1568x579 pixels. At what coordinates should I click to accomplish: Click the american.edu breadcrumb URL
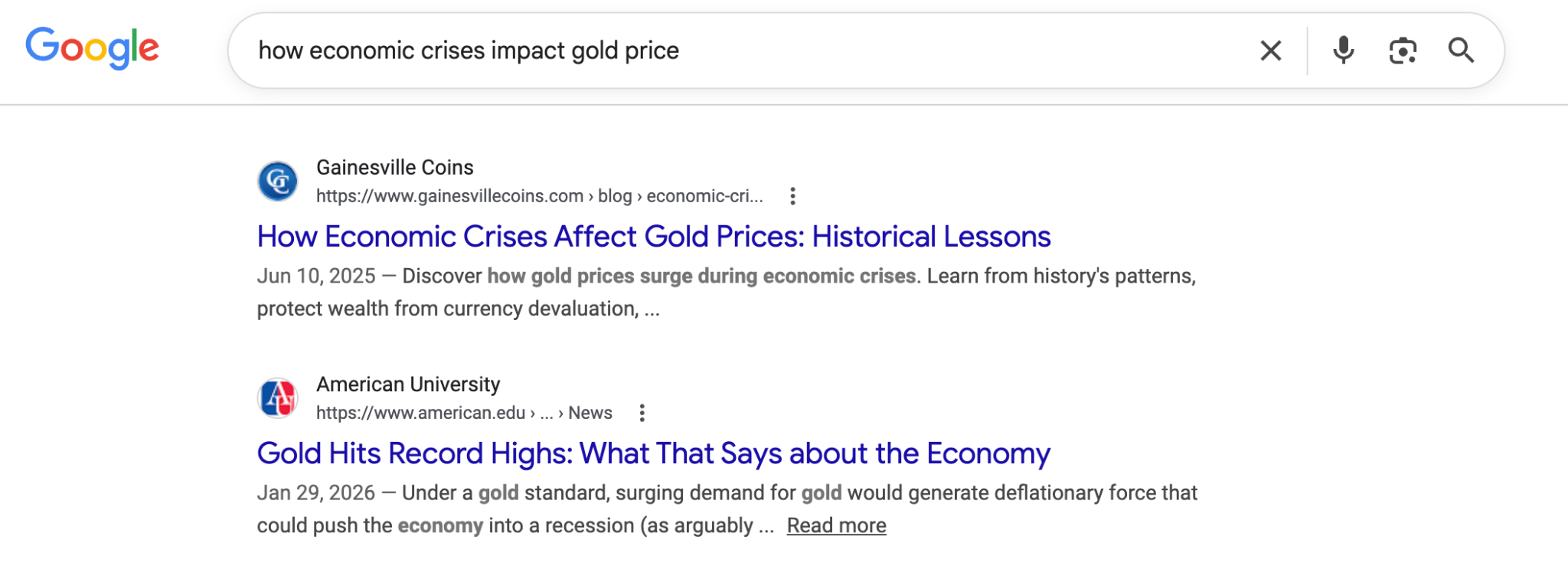click(x=417, y=413)
